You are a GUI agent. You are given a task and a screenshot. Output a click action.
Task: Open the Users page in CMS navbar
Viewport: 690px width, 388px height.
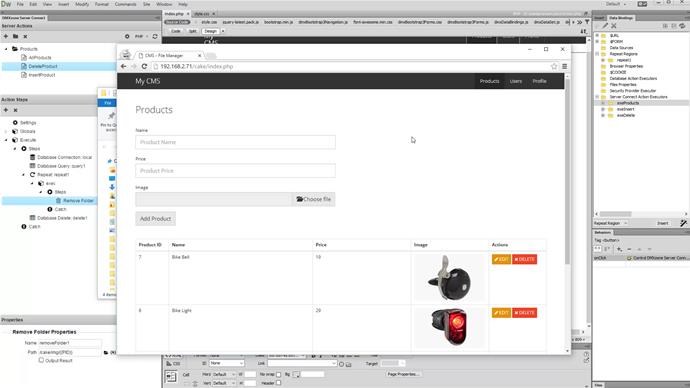click(x=516, y=81)
